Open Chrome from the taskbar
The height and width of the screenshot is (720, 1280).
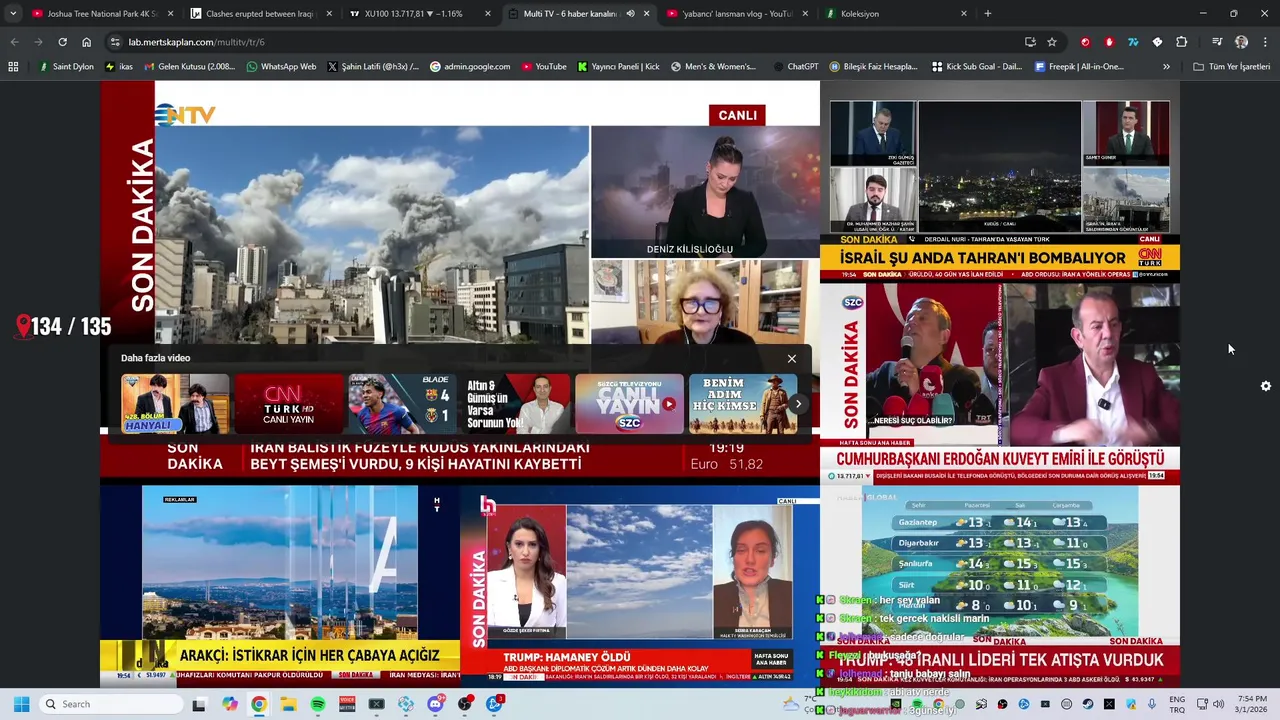point(259,704)
